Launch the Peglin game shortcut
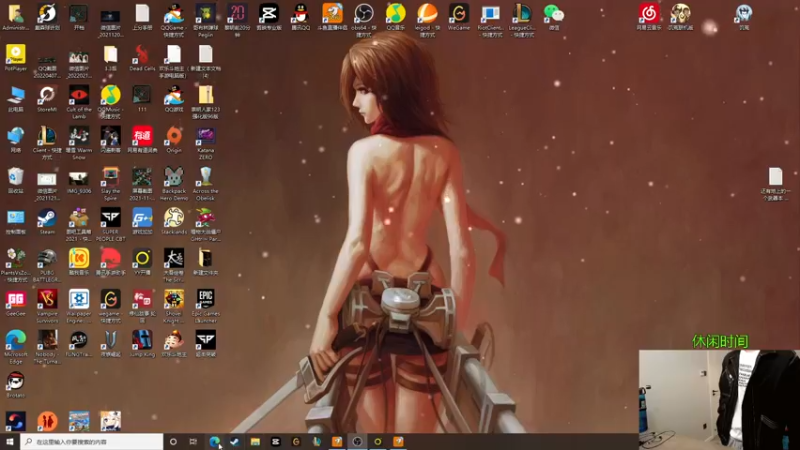The height and width of the screenshot is (450, 800). [205, 21]
